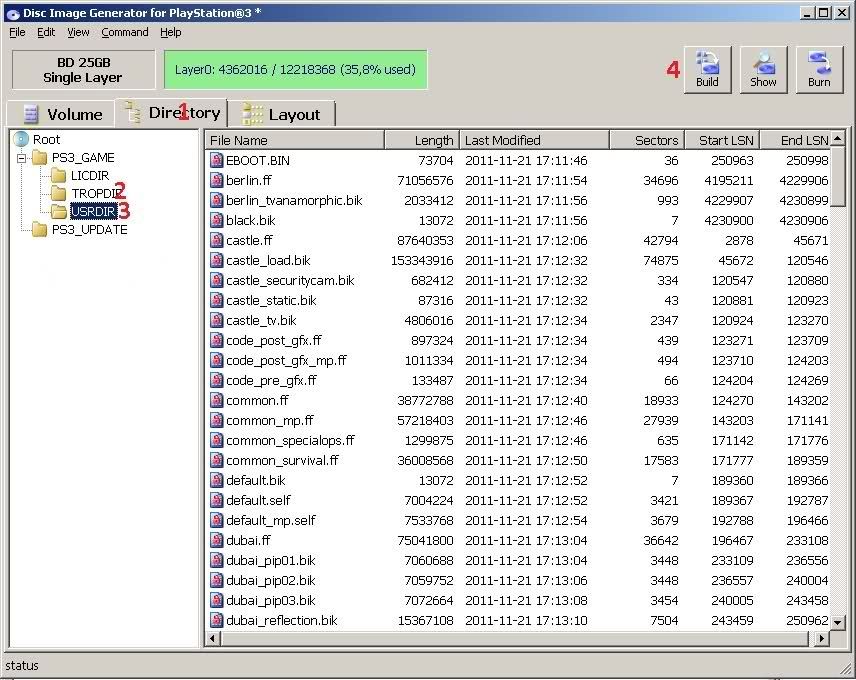Viewport: 856px width, 680px height.
Task: Click the code_pre_gfx.ff file icon
Action: (x=217, y=380)
